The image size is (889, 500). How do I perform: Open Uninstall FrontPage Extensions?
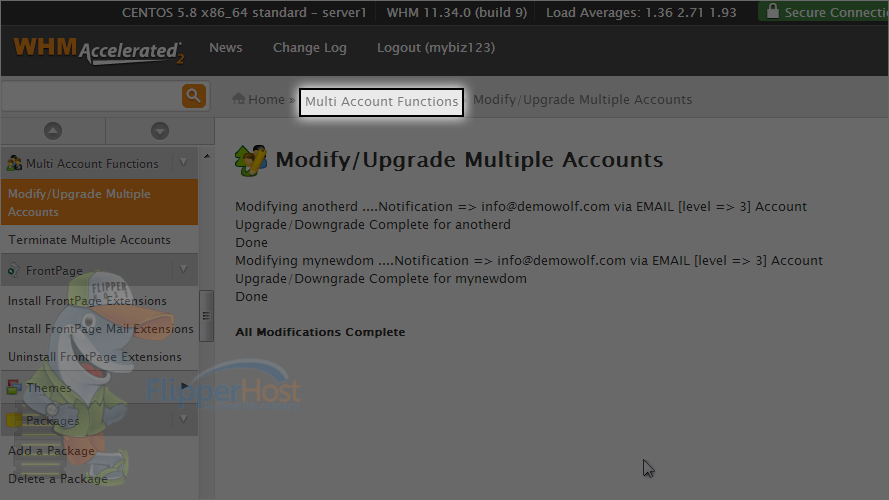pos(95,357)
